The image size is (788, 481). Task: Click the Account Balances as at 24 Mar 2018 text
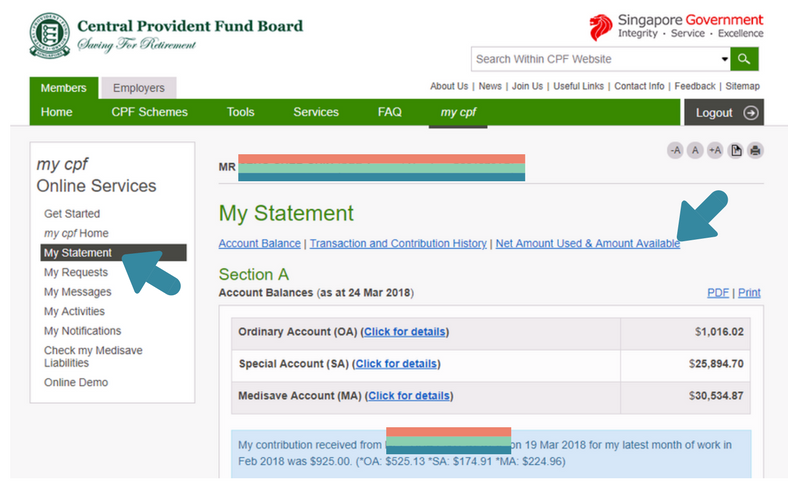(316, 293)
